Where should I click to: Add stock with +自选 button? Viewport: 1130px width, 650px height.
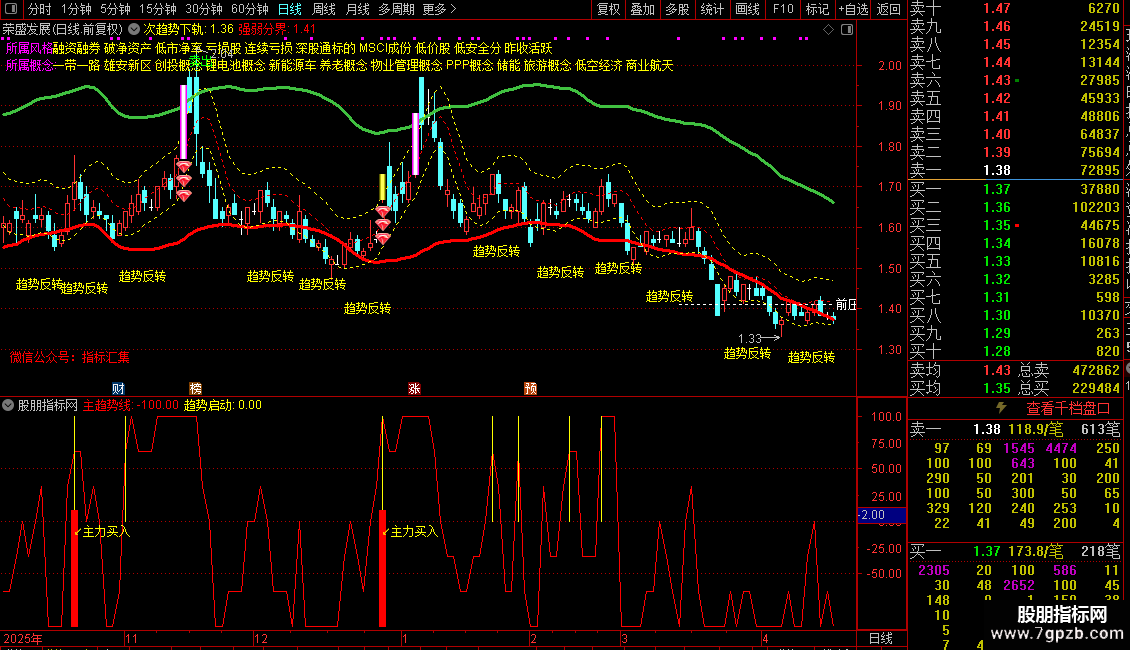point(853,9)
